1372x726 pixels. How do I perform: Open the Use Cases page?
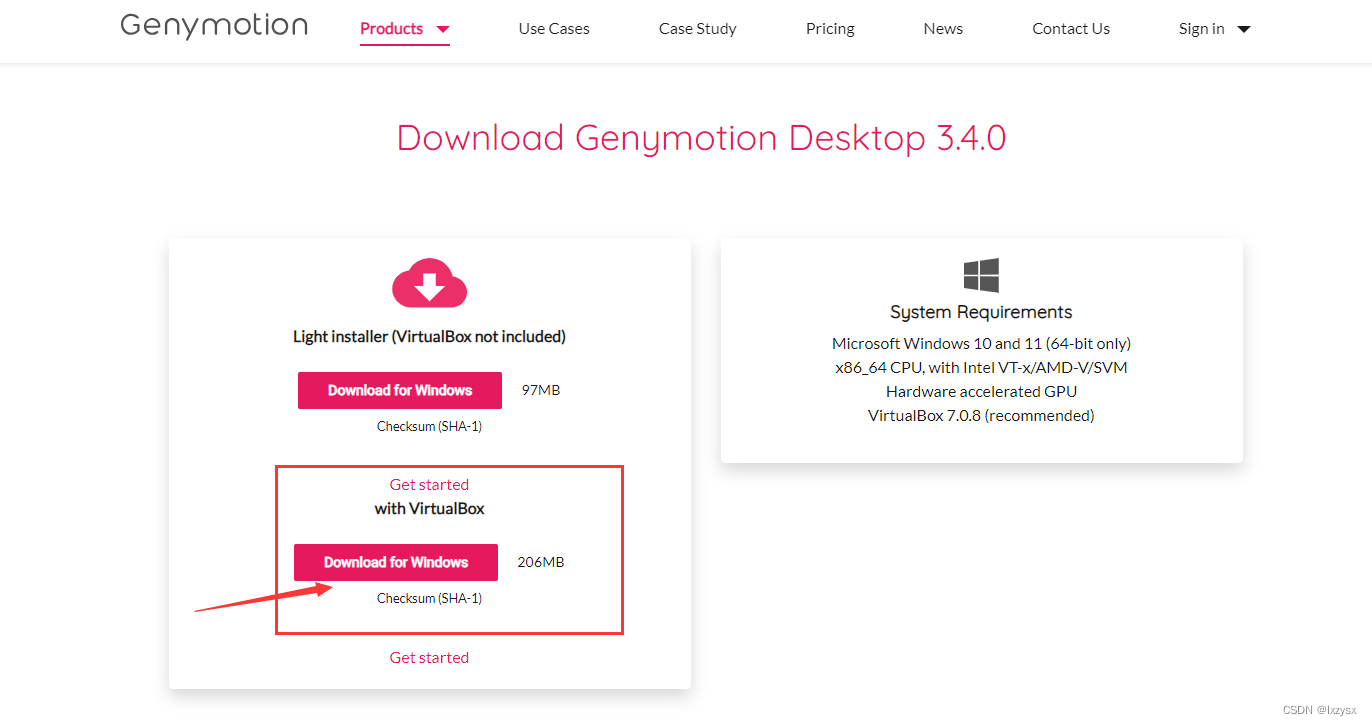[x=554, y=29]
